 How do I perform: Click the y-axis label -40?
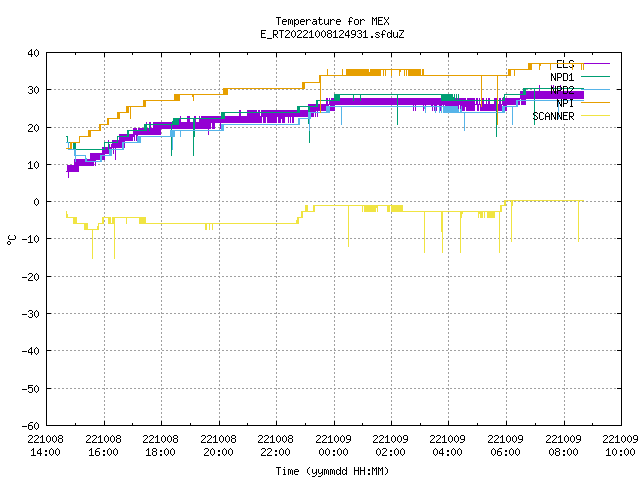click(31, 351)
